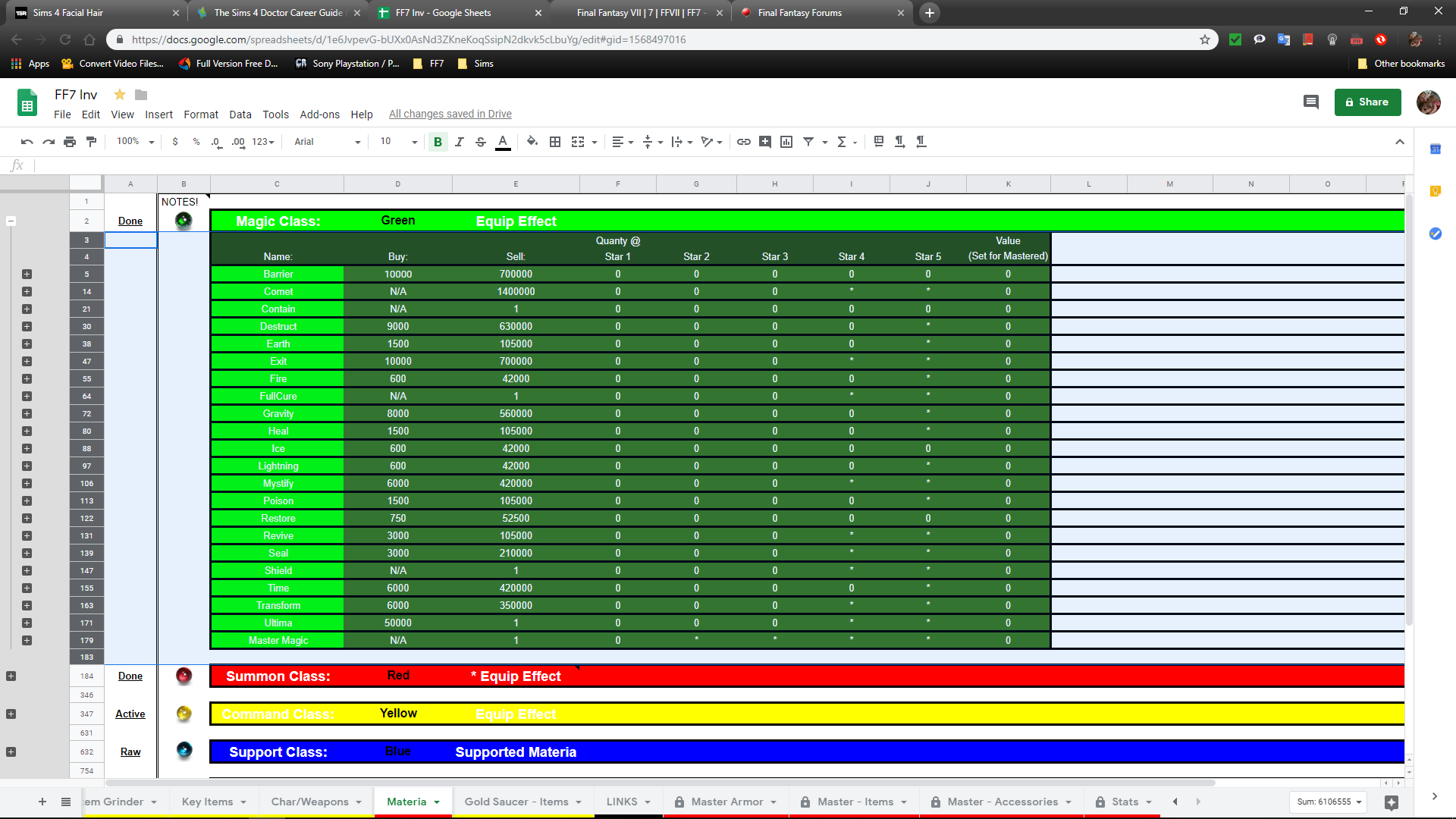Toggle strikethrough formatting
The width and height of the screenshot is (1456, 819).
tap(481, 142)
